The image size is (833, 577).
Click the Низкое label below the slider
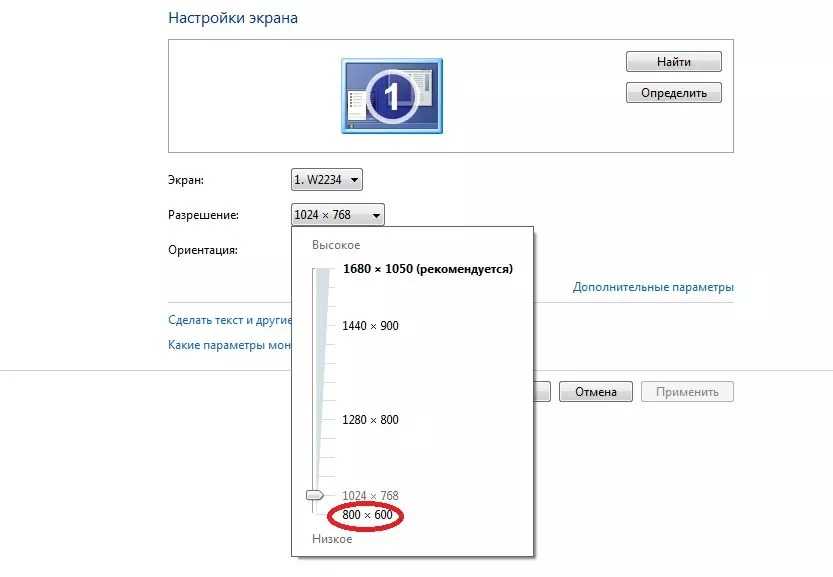tap(332, 539)
